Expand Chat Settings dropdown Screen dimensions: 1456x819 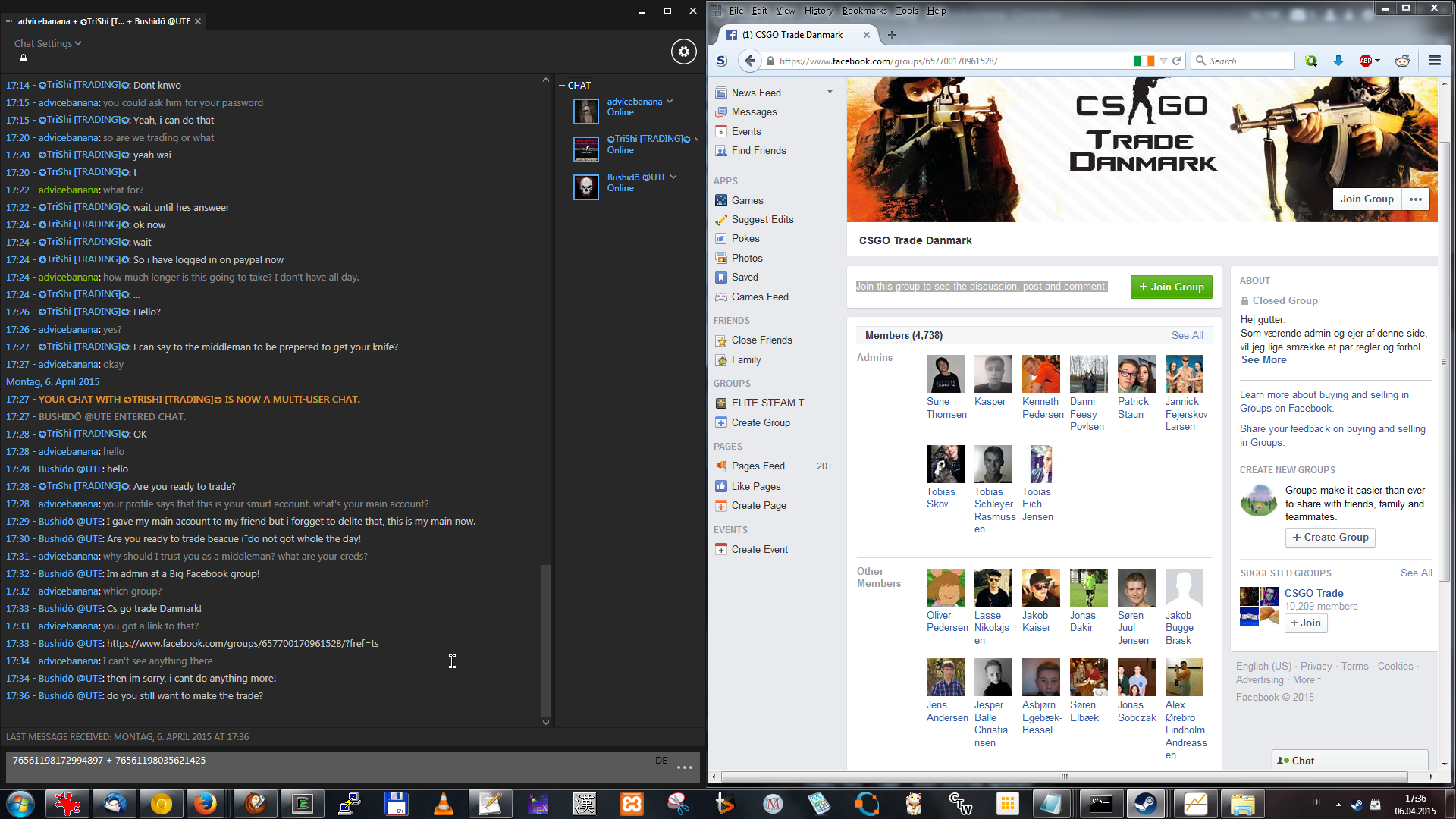click(48, 43)
